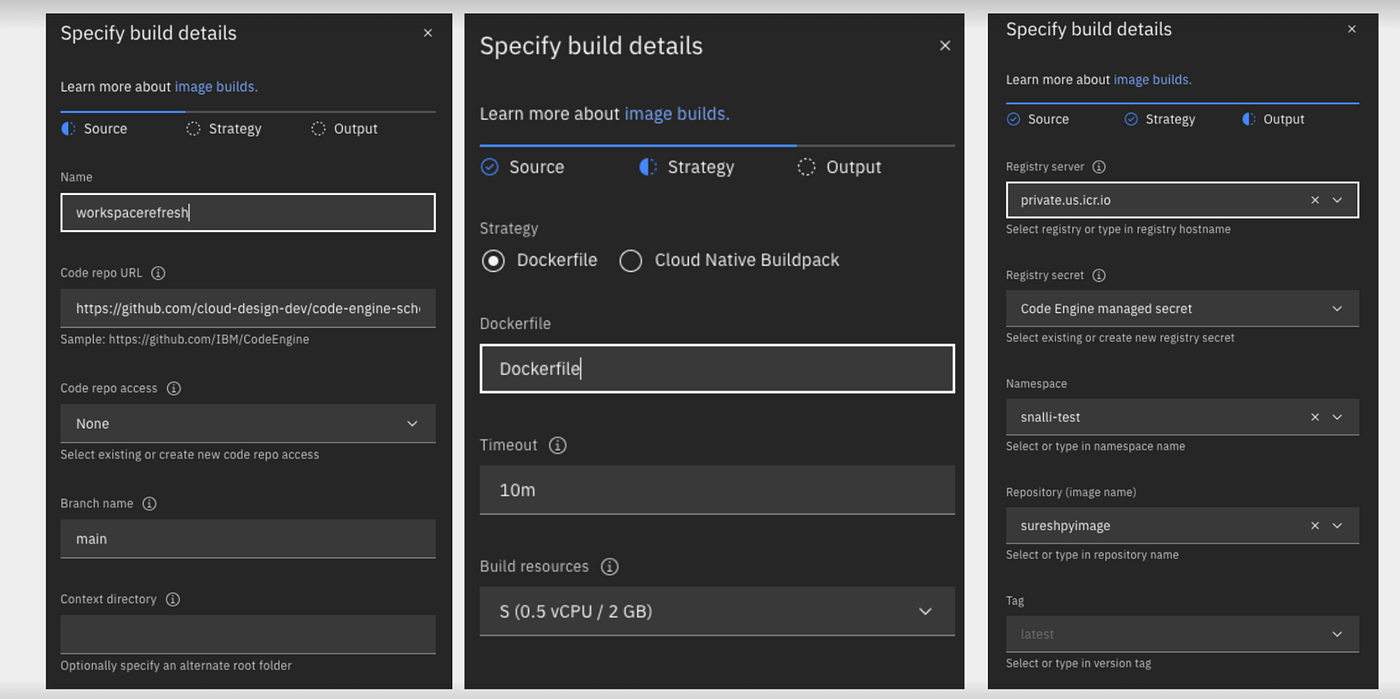Open image builds link in middle panel
The image size is (1400, 699).
click(x=677, y=114)
